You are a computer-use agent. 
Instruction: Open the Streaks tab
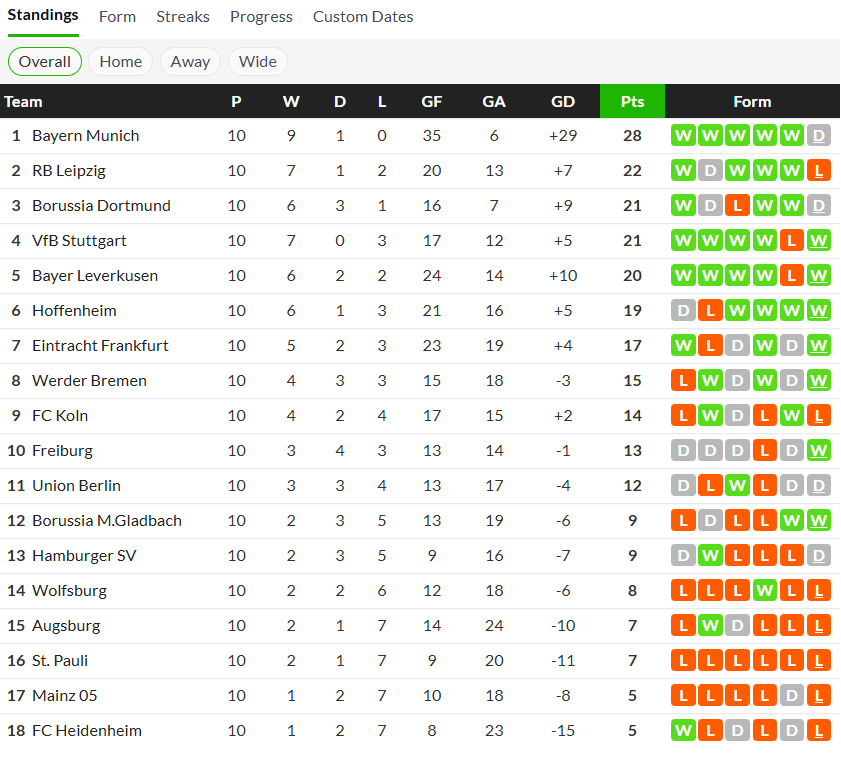click(x=183, y=17)
